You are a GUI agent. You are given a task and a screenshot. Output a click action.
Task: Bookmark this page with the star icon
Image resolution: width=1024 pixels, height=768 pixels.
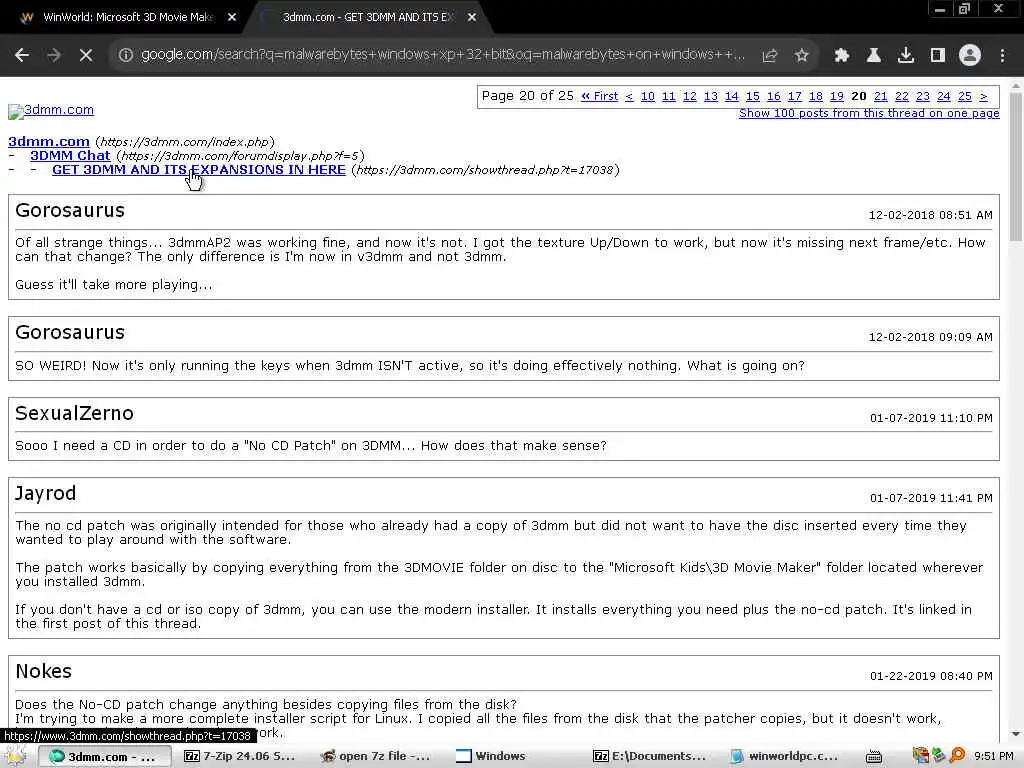pyautogui.click(x=802, y=56)
